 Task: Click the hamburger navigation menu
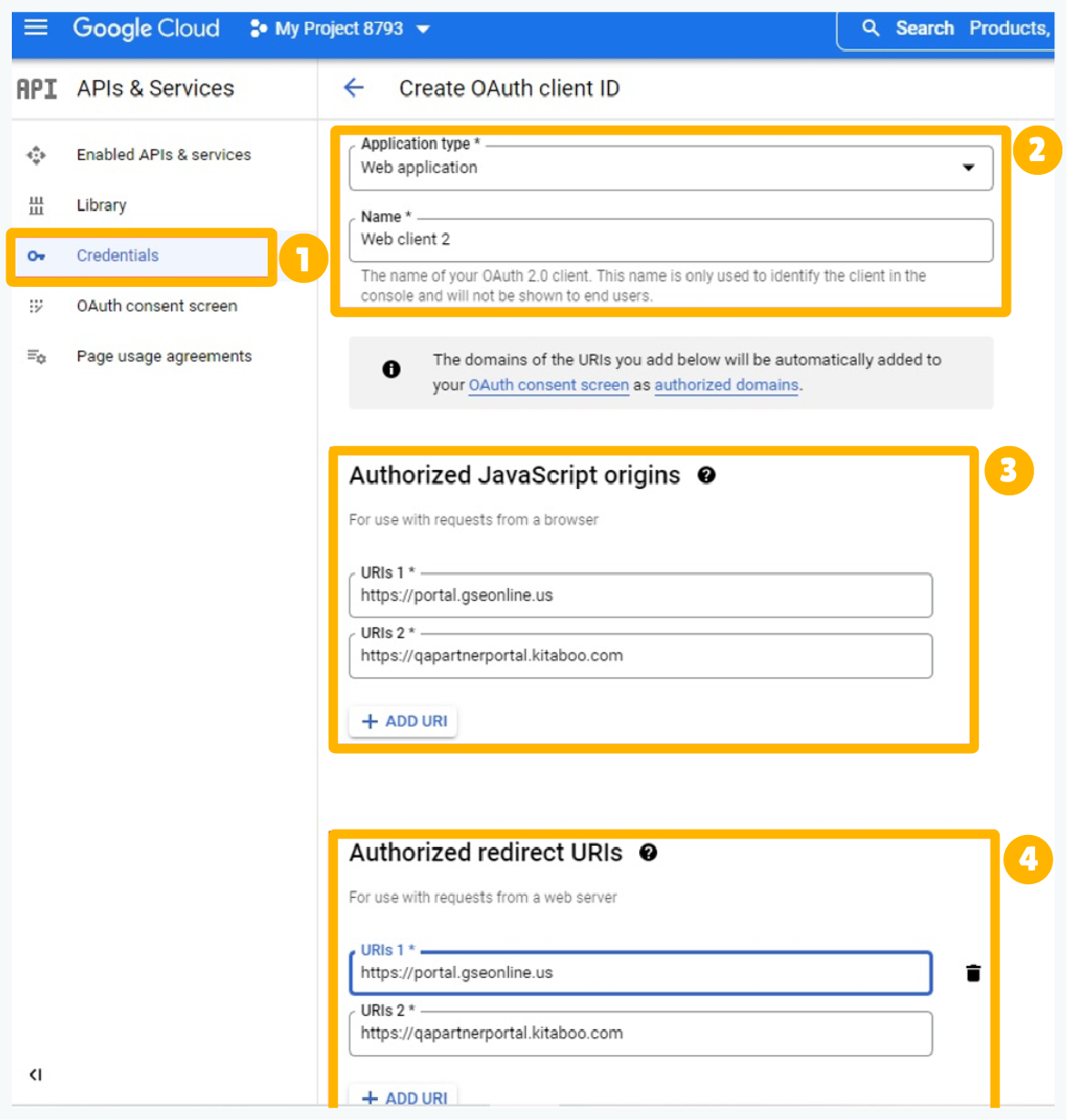[x=35, y=26]
